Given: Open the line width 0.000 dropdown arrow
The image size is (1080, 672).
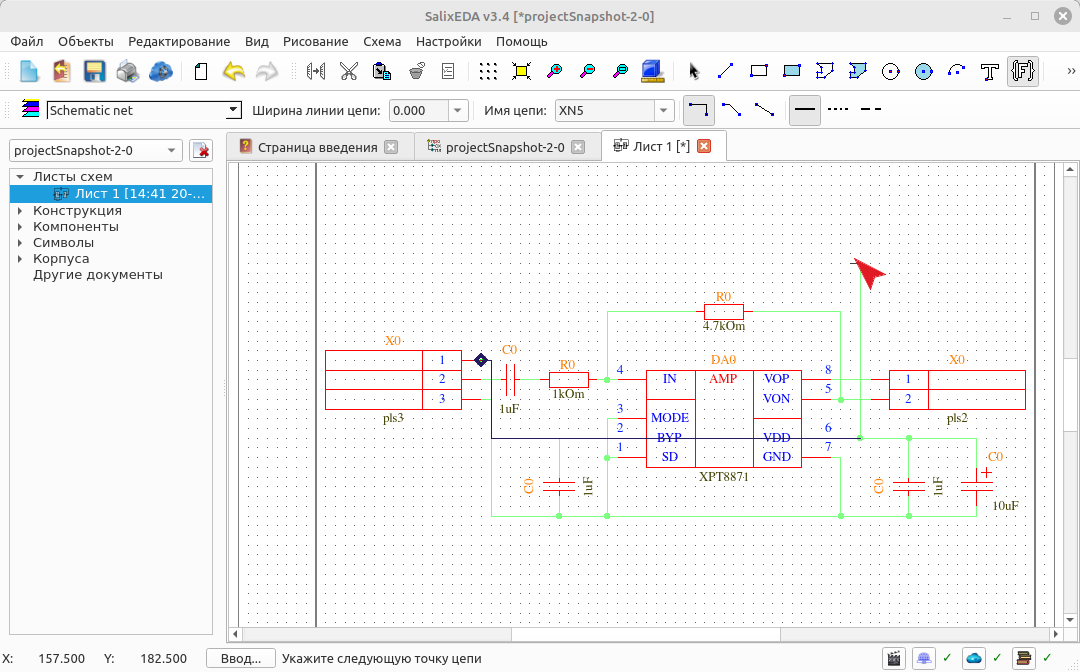Looking at the screenshot, I should 458,110.
